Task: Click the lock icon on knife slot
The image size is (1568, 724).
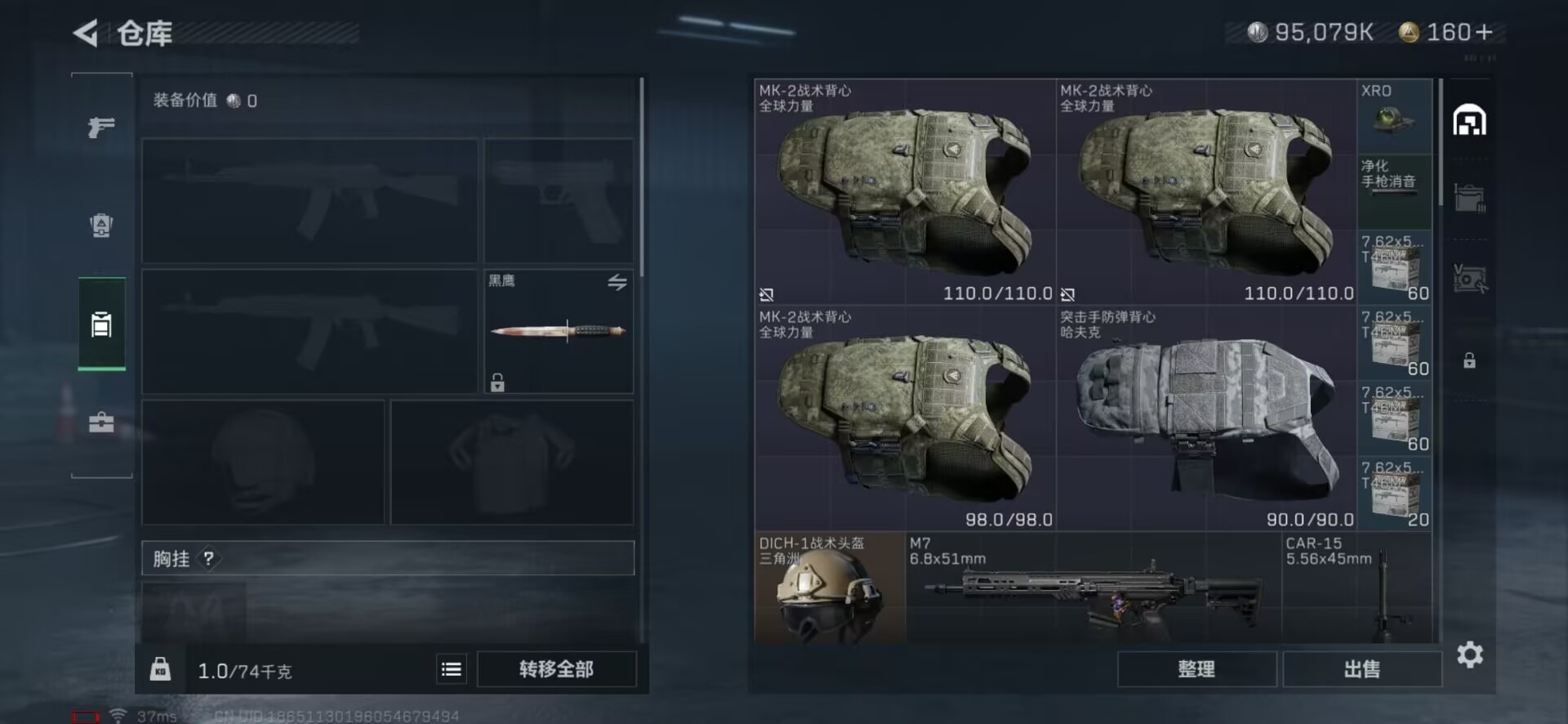Action: 497,382
